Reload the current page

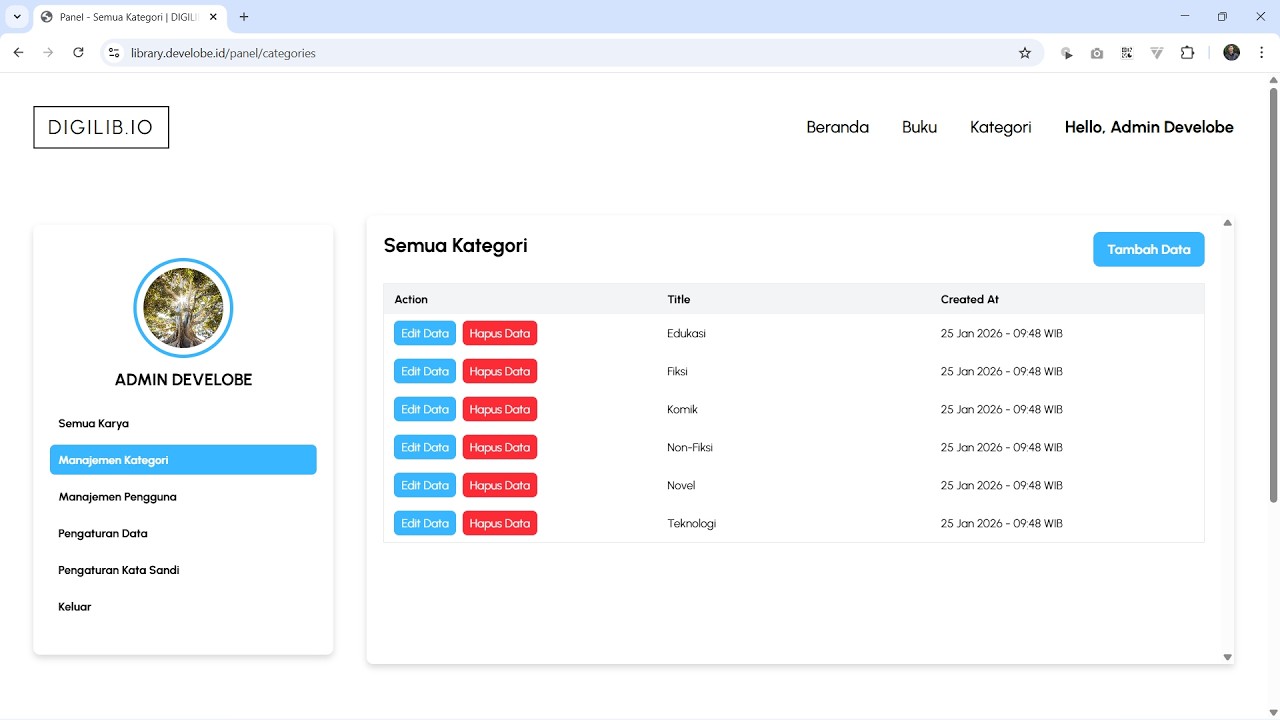tap(78, 53)
